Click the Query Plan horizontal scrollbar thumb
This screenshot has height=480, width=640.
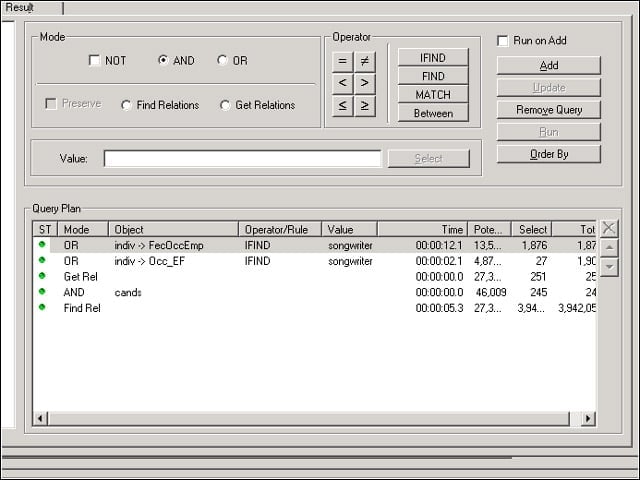(x=309, y=418)
